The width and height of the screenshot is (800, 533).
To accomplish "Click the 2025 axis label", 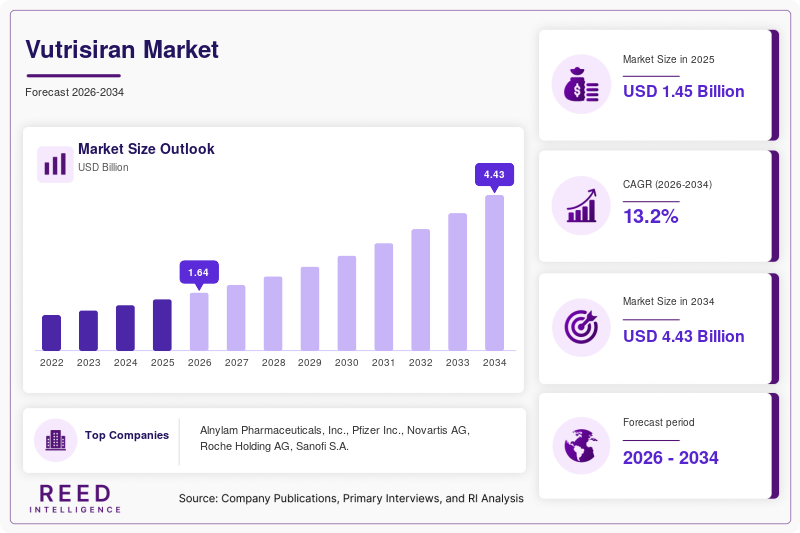I will [162, 363].
